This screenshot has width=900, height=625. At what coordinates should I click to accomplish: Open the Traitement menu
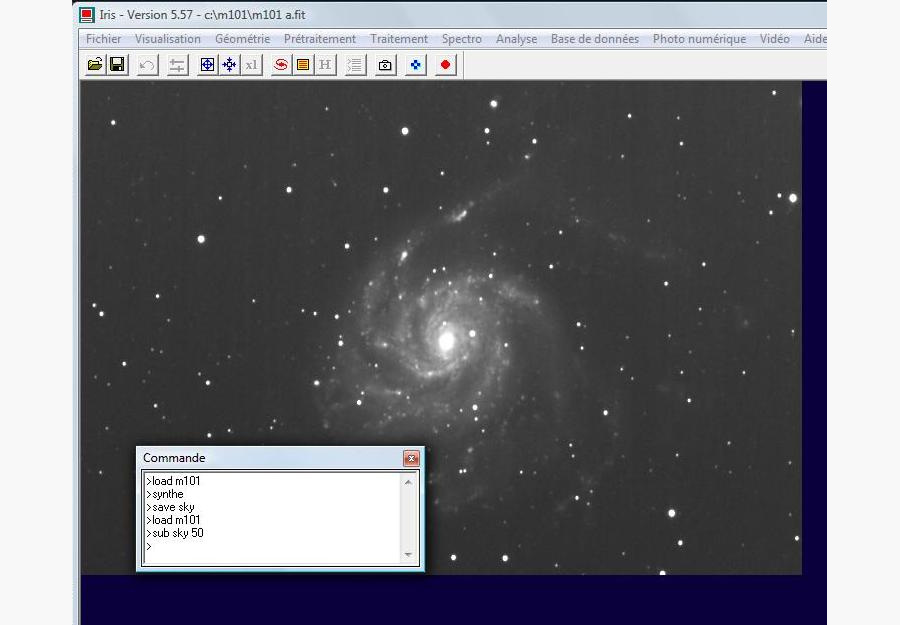click(x=399, y=39)
